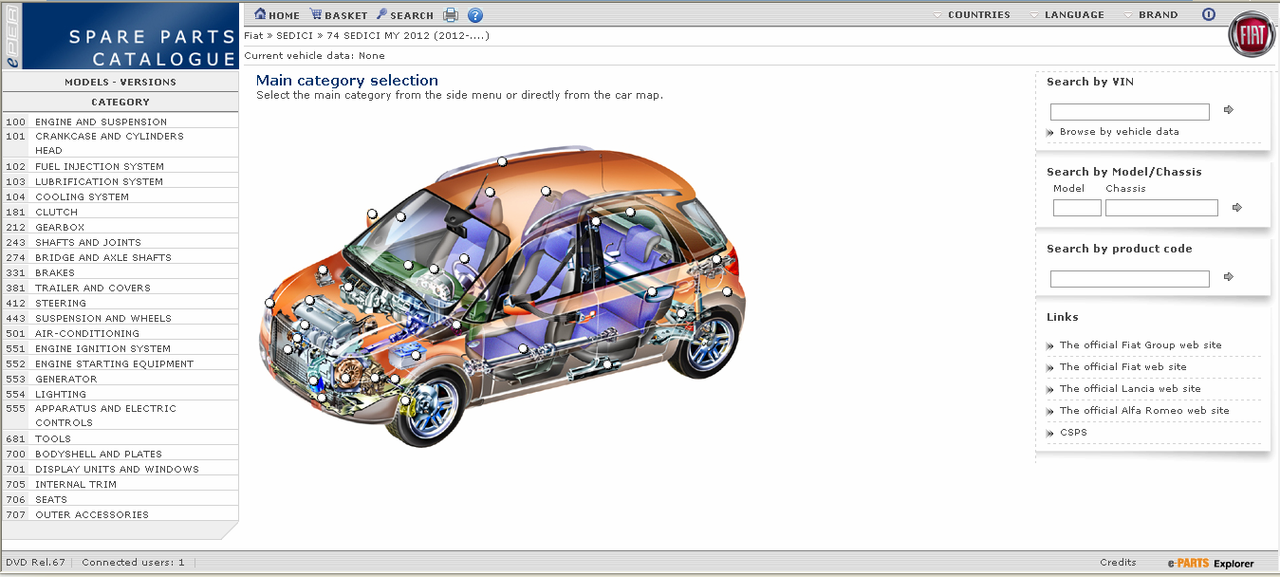
Task: Select MODELS - VERSIONS tab
Action: [x=120, y=82]
